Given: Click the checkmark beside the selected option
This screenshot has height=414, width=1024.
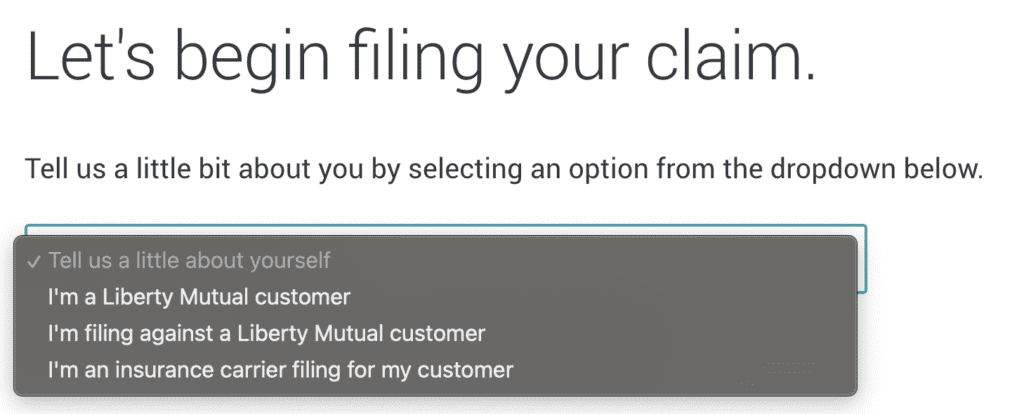Looking at the screenshot, I should pyautogui.click(x=35, y=261).
